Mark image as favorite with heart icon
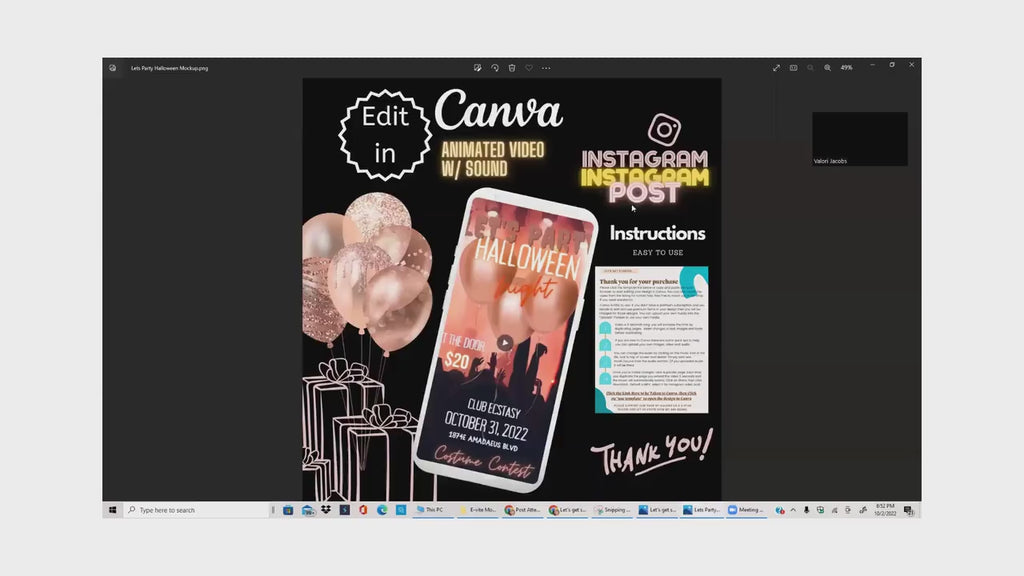Image resolution: width=1024 pixels, height=576 pixels. coord(529,68)
